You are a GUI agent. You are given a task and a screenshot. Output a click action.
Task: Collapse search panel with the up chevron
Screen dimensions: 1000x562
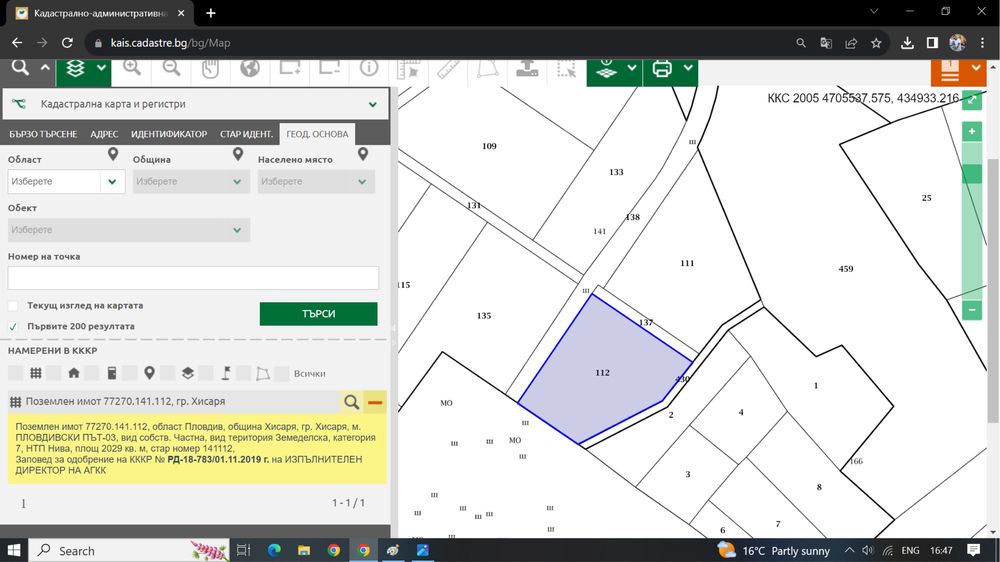click(45, 68)
